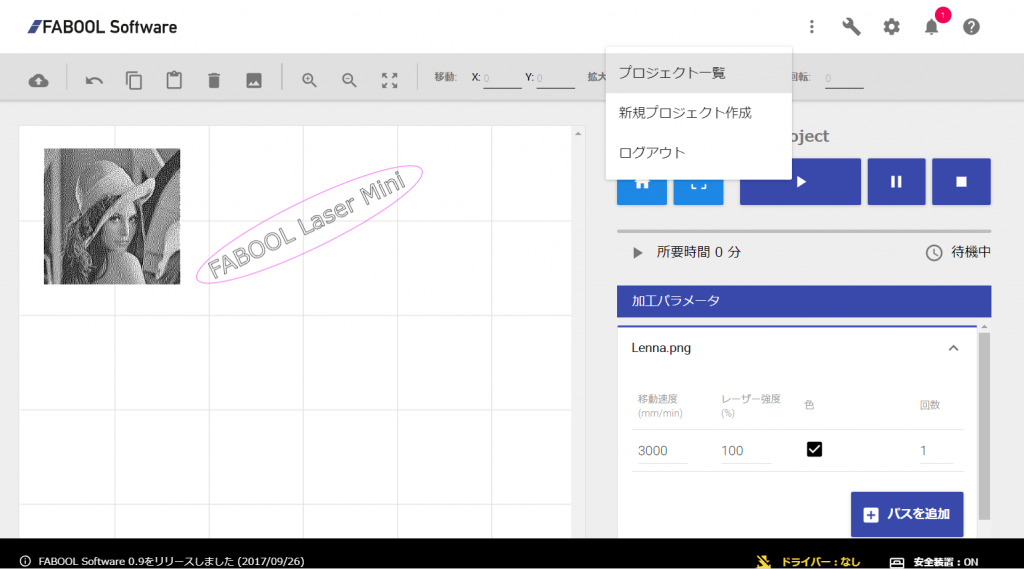
Task: Click the ドライバー：なし status text
Action: point(821,562)
